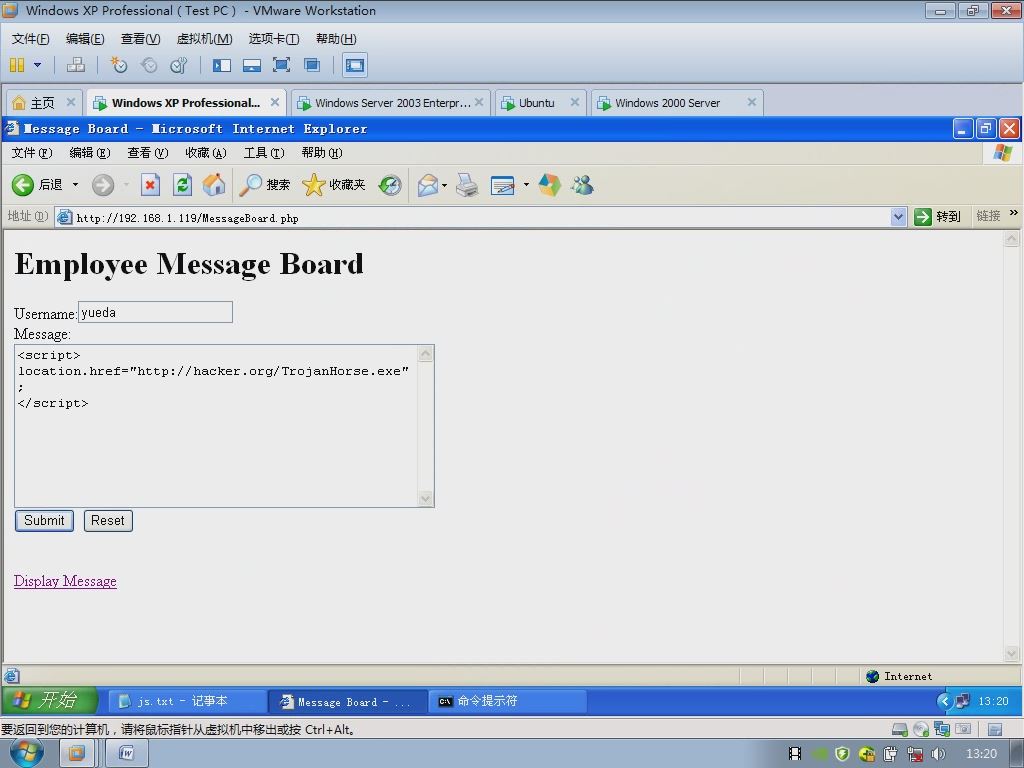Viewport: 1024px width, 768px height.
Task: Open Internet Explorer 文件(F) menu
Action: click(31, 153)
